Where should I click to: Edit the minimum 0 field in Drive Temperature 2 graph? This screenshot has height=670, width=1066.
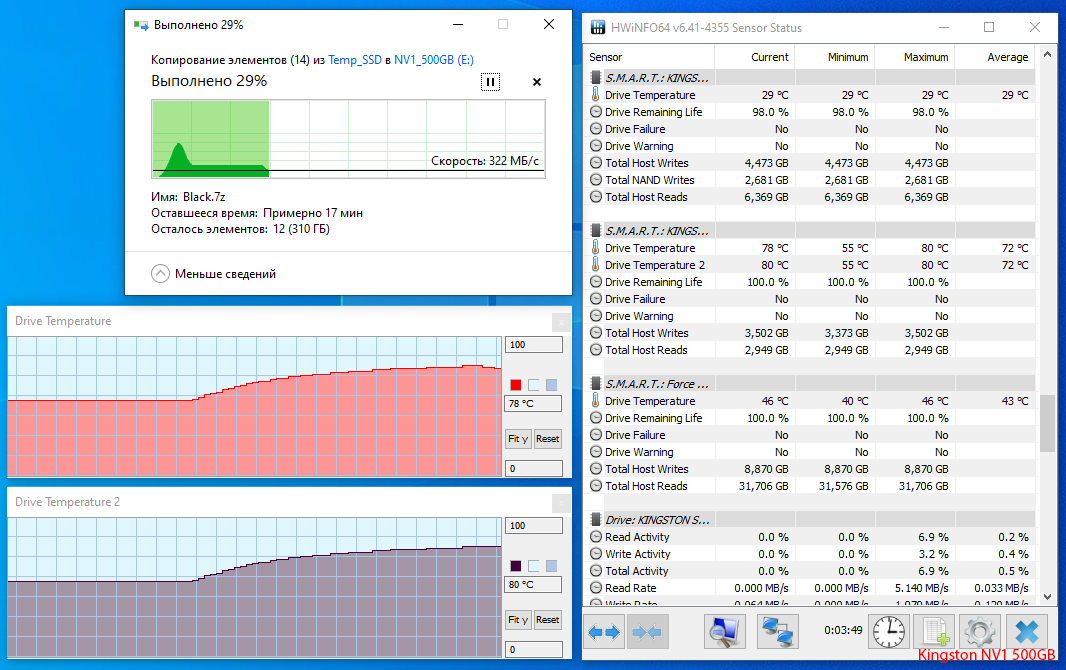point(534,649)
